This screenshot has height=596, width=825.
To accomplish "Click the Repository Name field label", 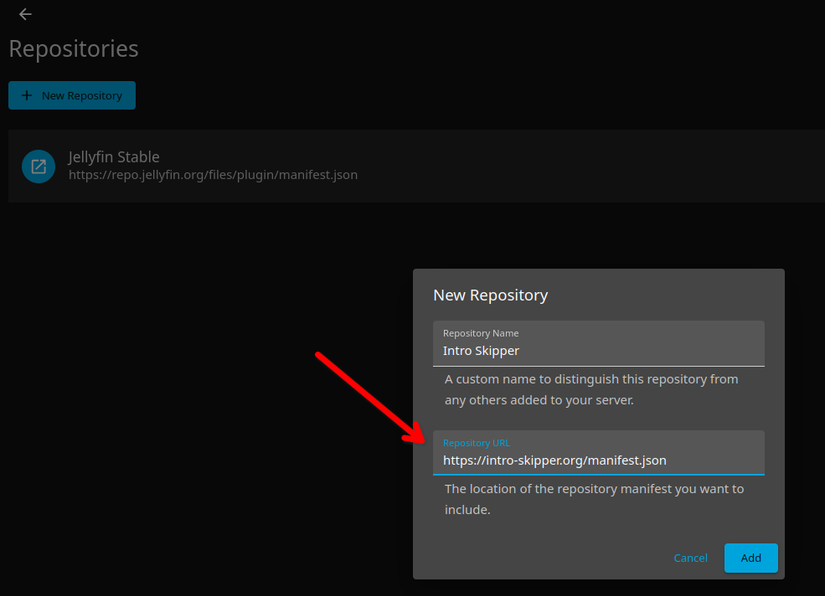I will point(481,333).
